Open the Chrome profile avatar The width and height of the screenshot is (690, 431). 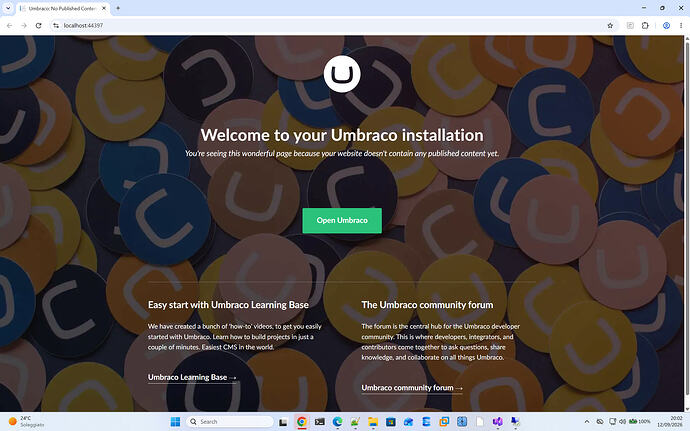click(666, 26)
